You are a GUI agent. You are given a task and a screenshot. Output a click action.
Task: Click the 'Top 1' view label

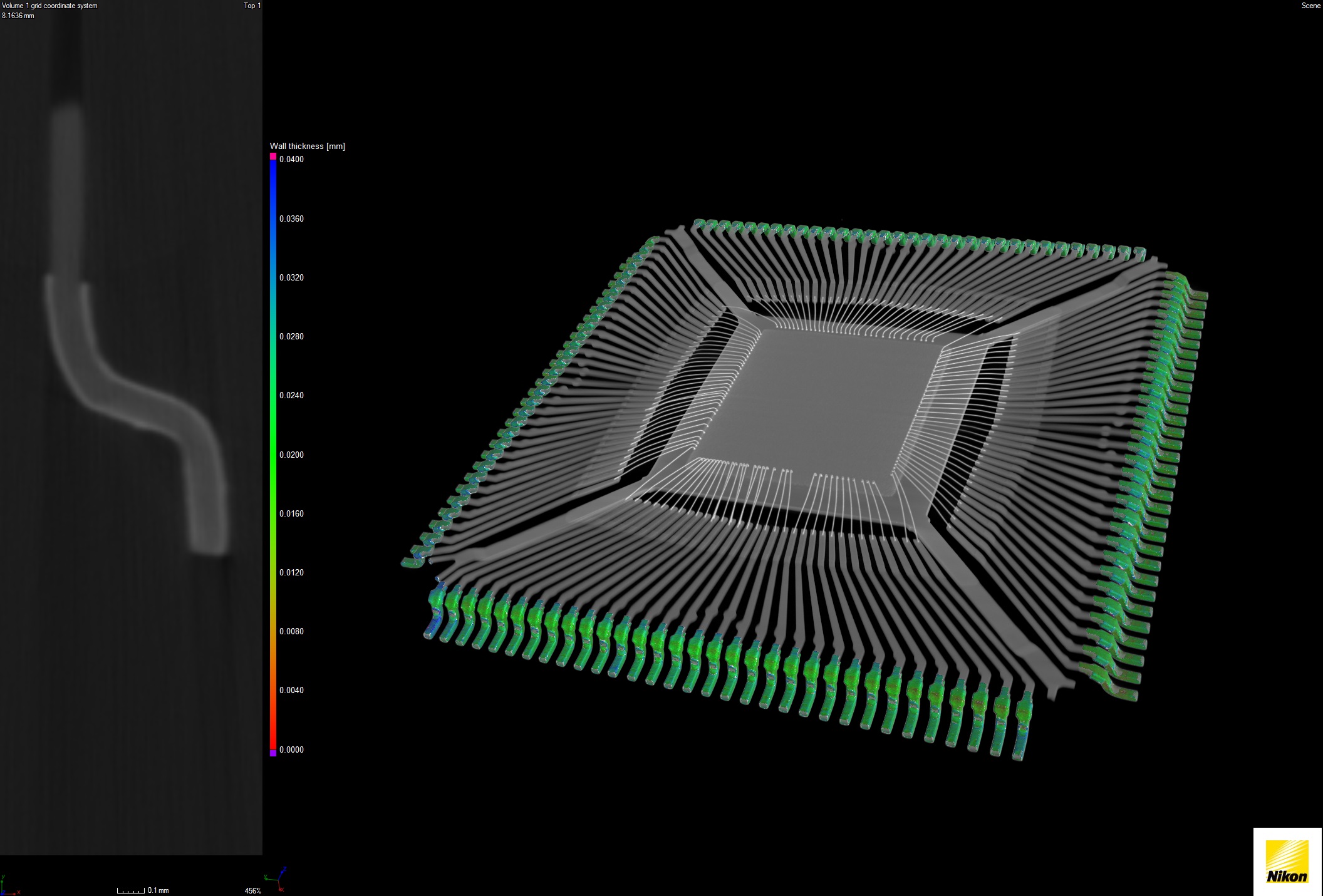point(252,6)
